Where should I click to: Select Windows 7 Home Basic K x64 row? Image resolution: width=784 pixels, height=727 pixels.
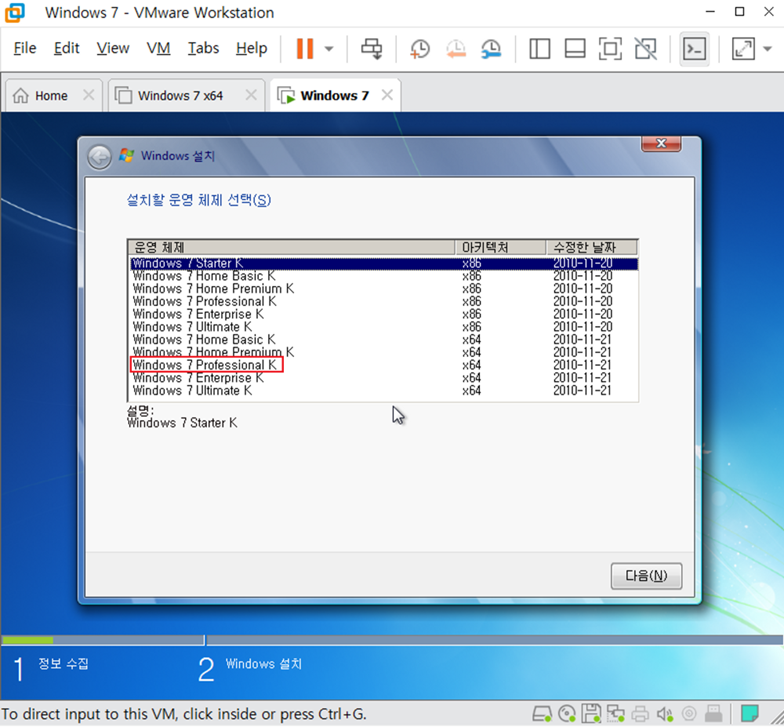(384, 340)
